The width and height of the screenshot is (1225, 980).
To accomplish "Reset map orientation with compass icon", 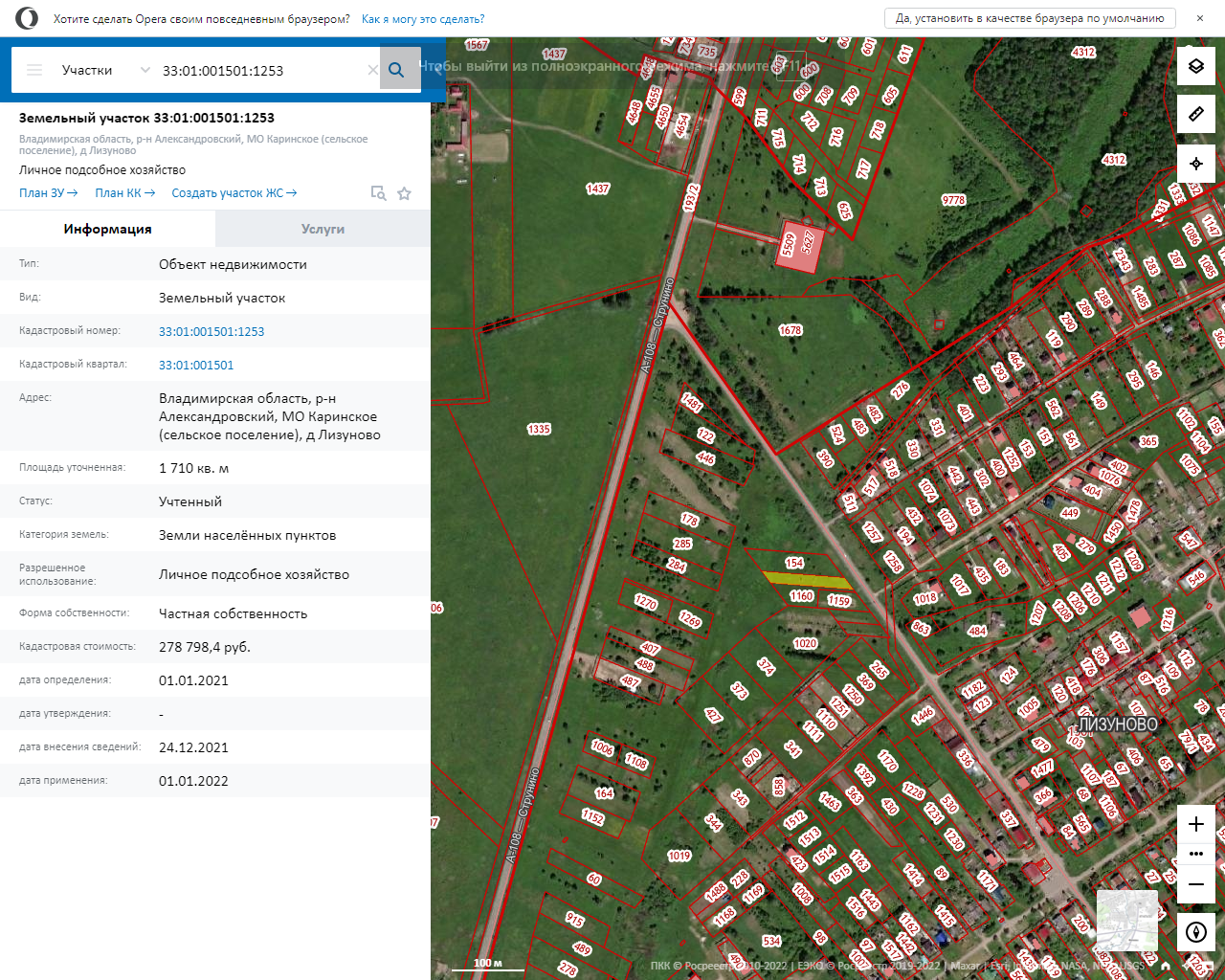I will tap(1195, 931).
